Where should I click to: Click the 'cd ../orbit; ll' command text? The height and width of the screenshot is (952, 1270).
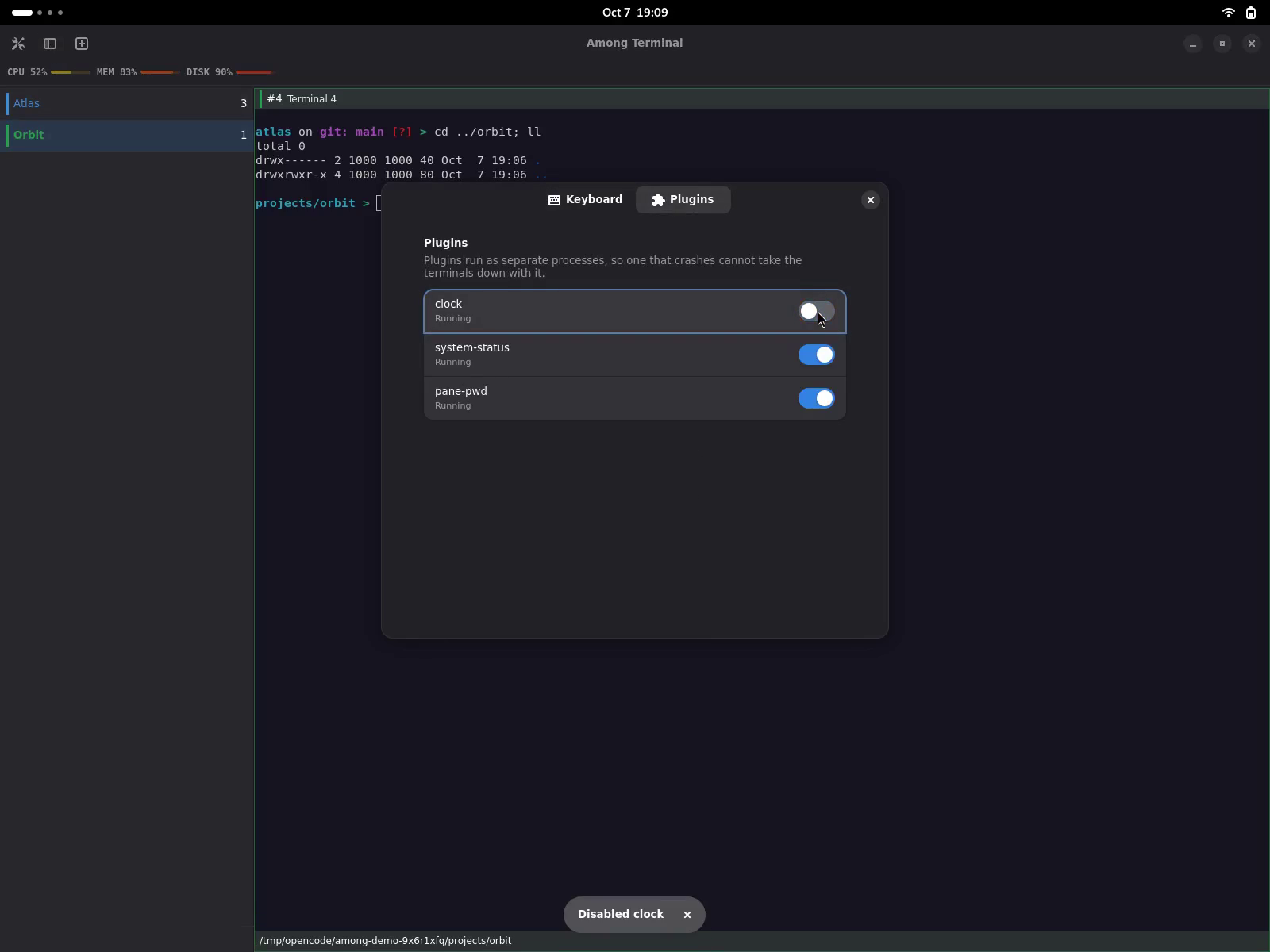click(487, 132)
